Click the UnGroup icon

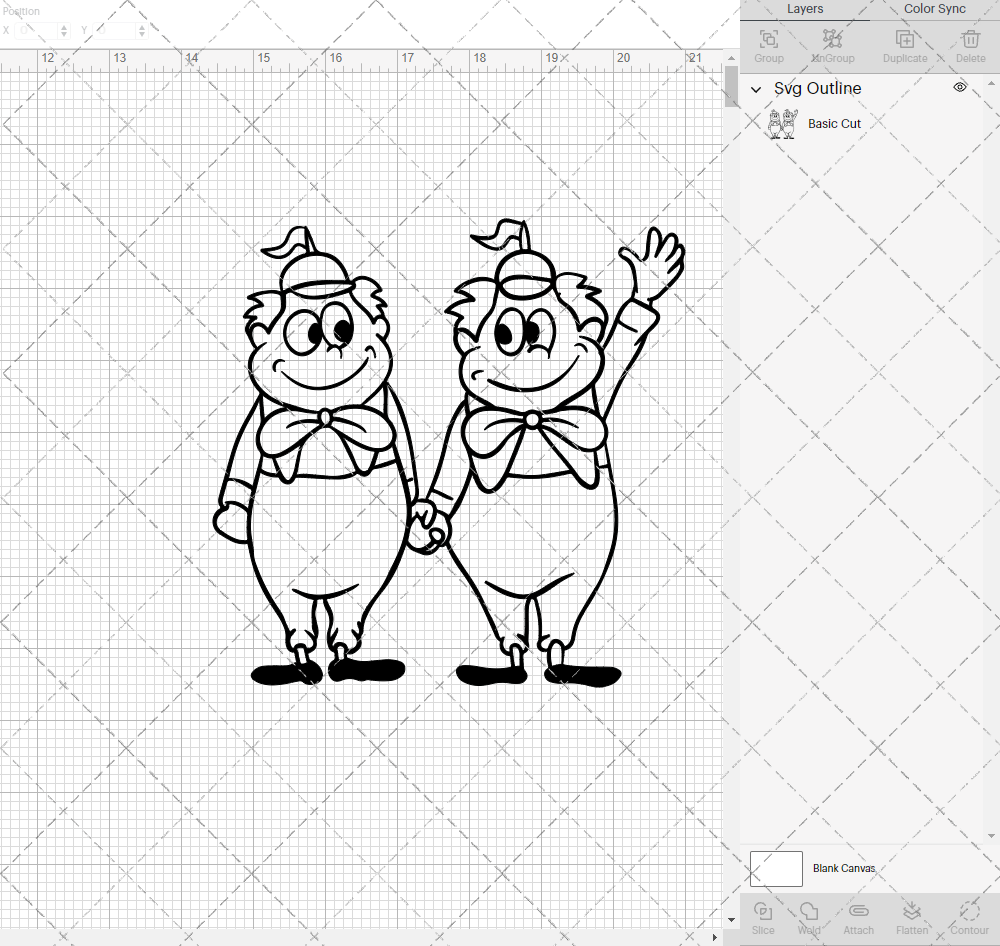click(832, 40)
